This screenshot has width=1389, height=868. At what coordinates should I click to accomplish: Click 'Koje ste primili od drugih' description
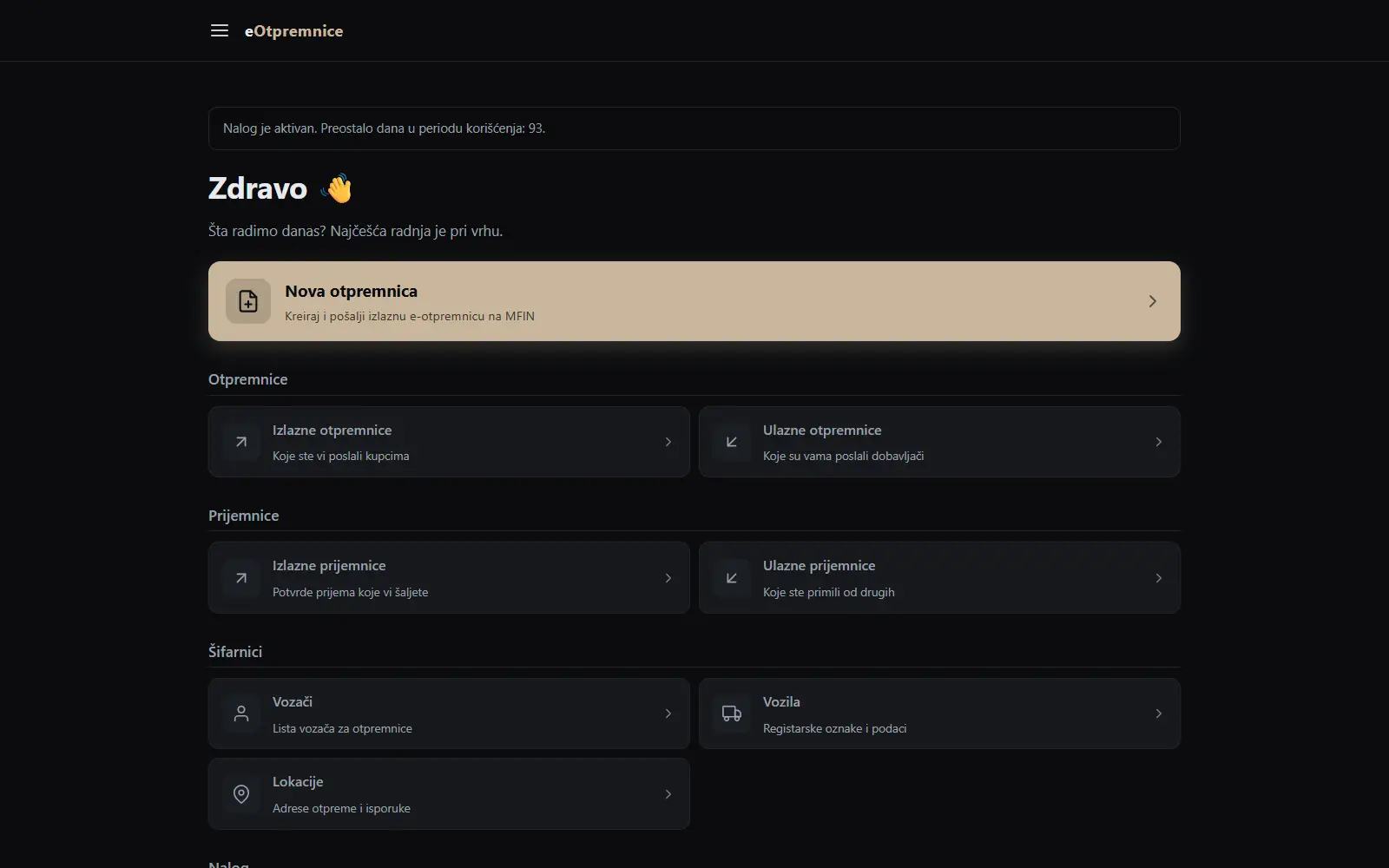point(828,592)
